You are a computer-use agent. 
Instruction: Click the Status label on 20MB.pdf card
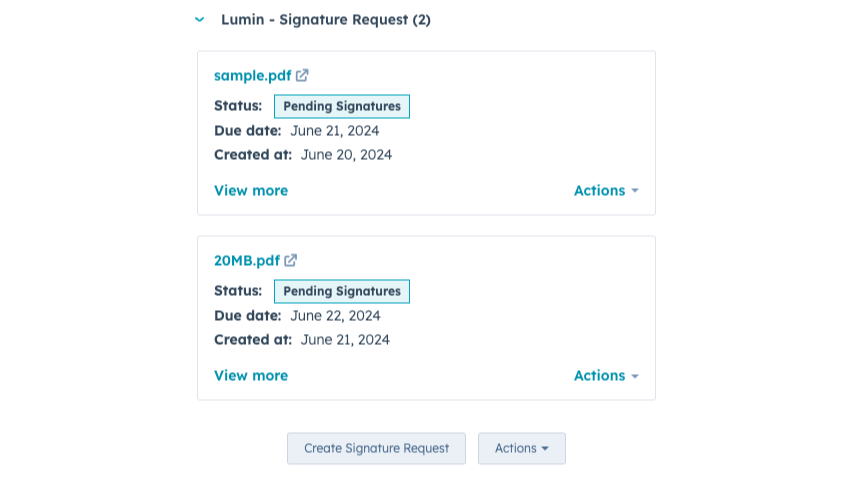click(238, 290)
